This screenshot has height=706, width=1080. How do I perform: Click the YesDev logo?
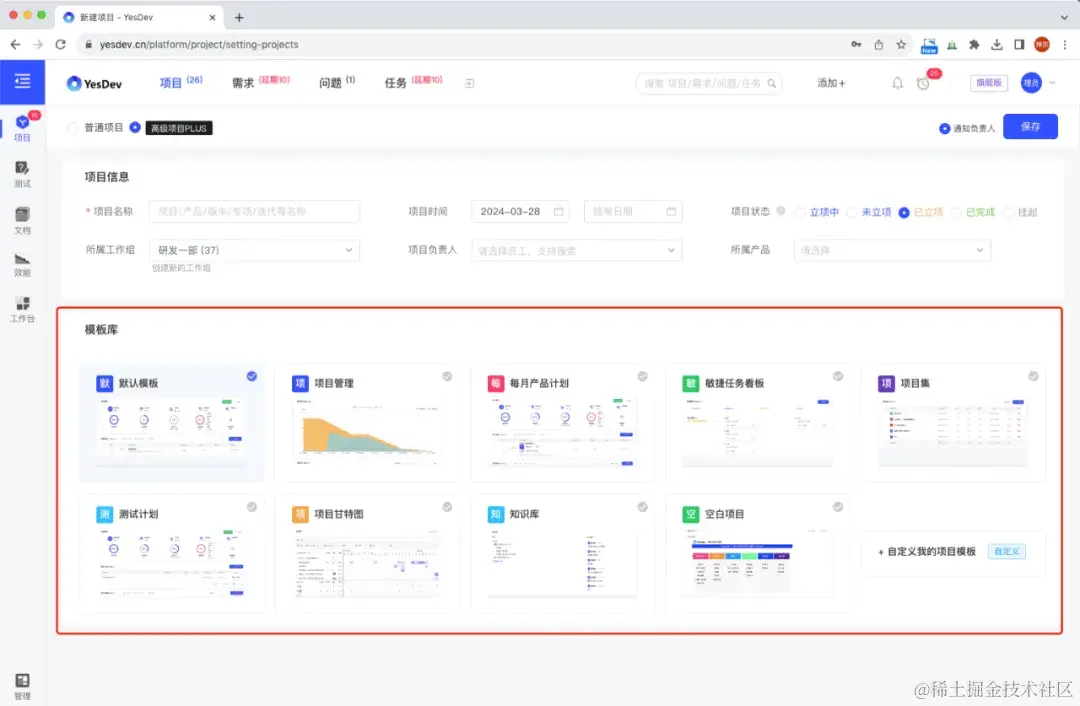coord(95,83)
